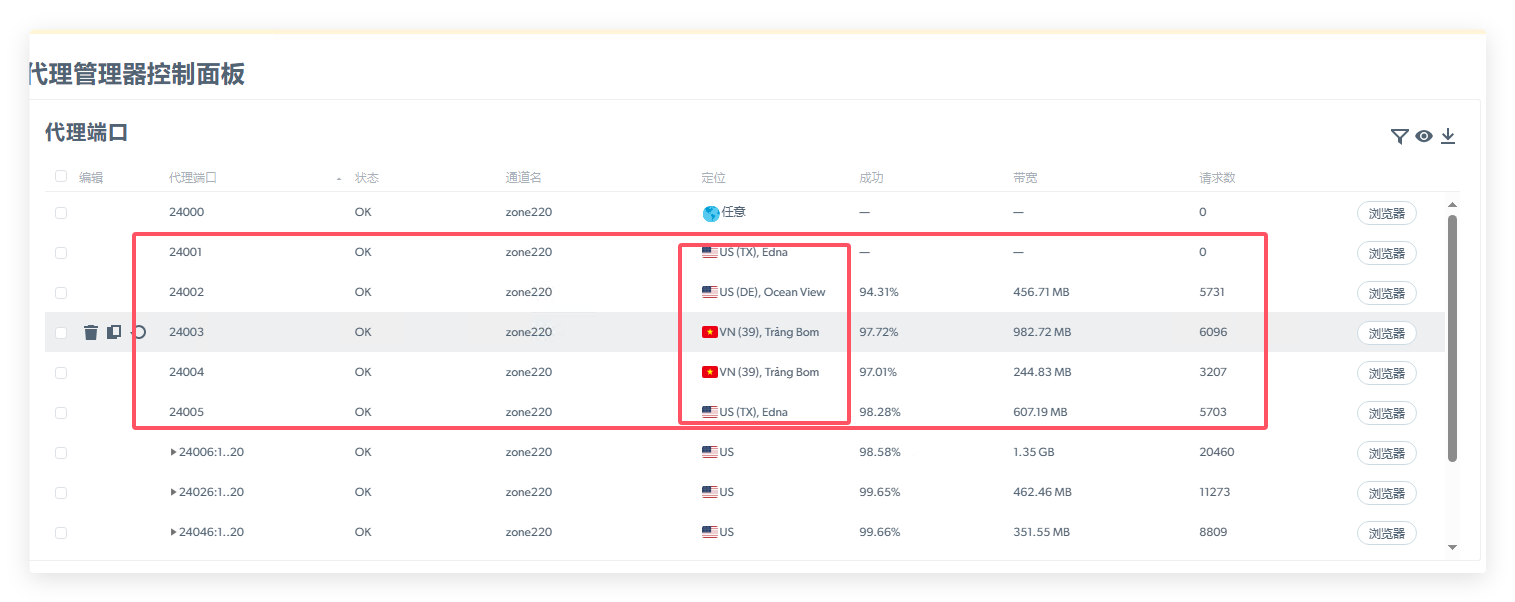Click the Vietnam flag on port 24004

[710, 373]
